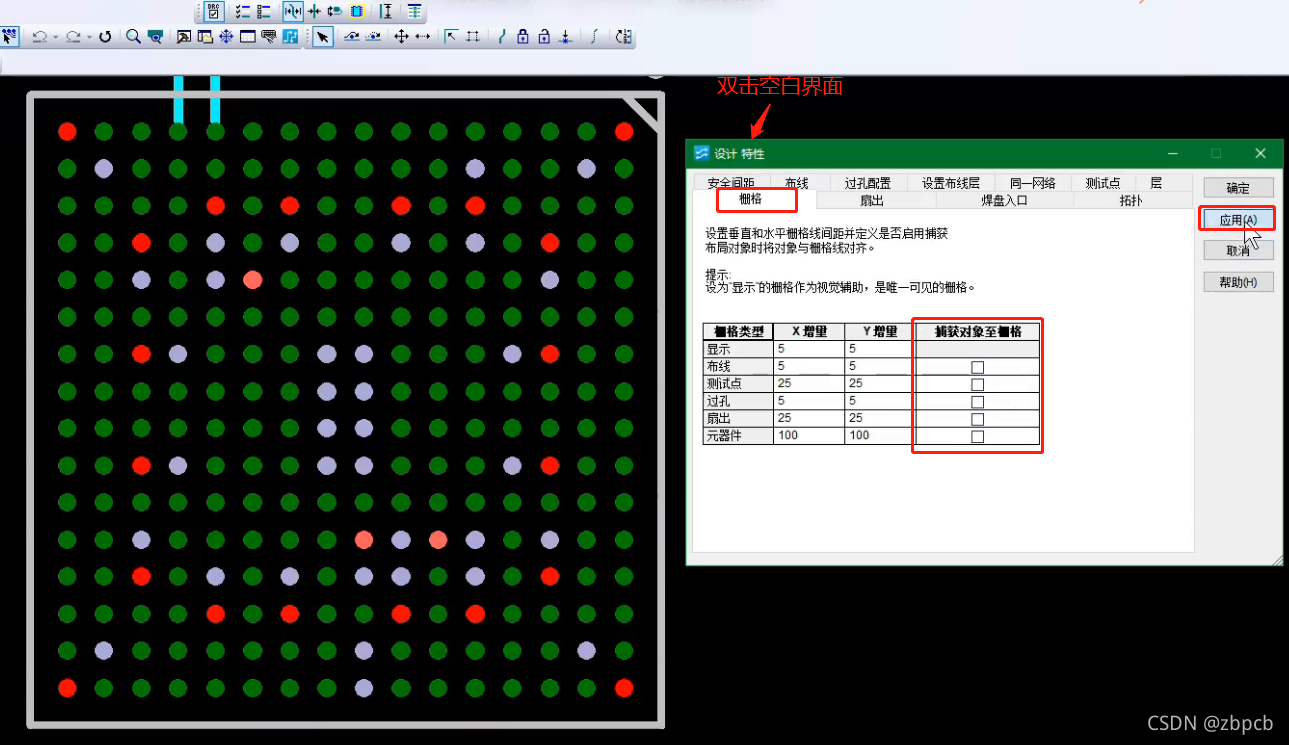The image size is (1289, 745).
Task: Undo the last action
Action: tap(39, 37)
